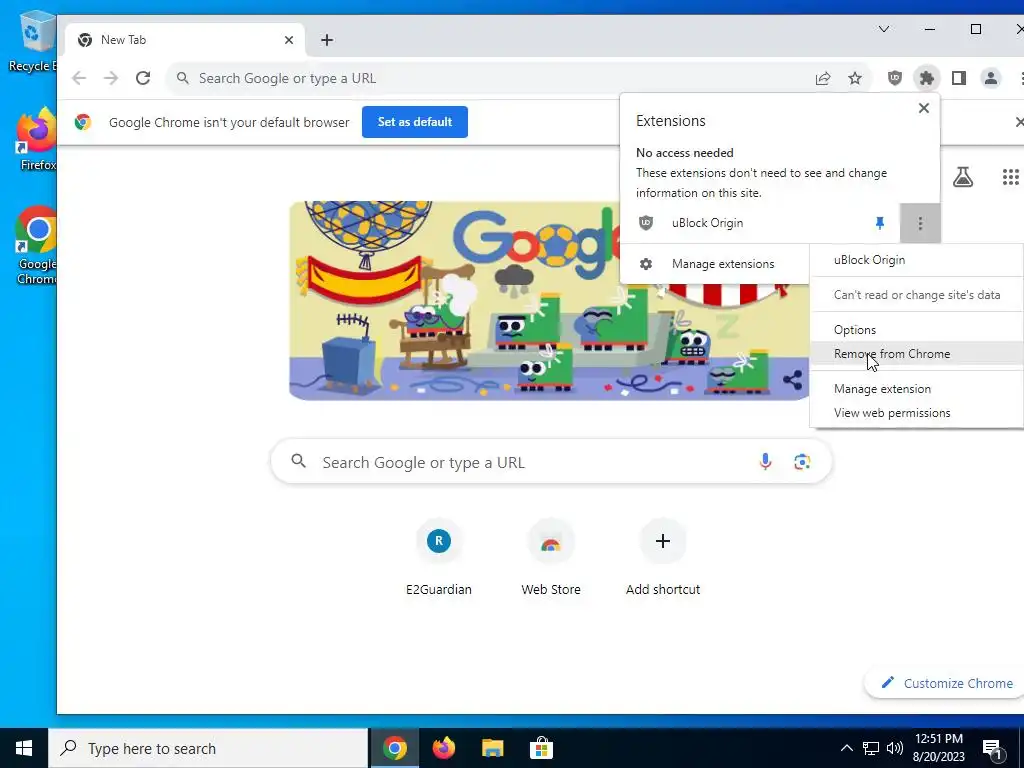This screenshot has height=768, width=1024.
Task: Open Firefox from the taskbar
Action: (444, 748)
